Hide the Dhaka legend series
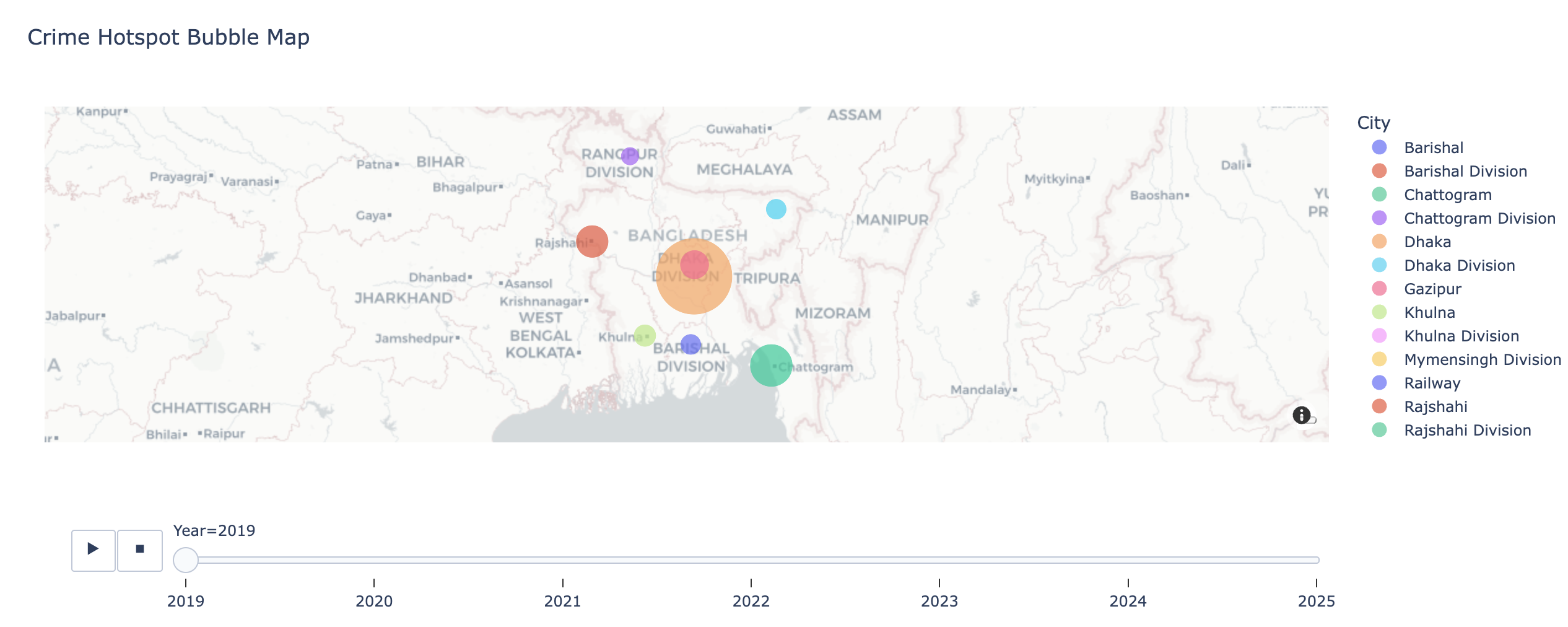This screenshot has height=627, width=1568. pyautogui.click(x=1427, y=242)
